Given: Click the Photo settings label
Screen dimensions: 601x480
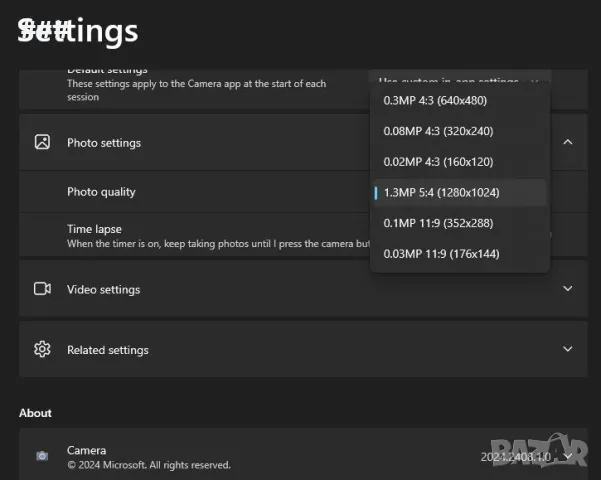Looking at the screenshot, I should coord(104,143).
